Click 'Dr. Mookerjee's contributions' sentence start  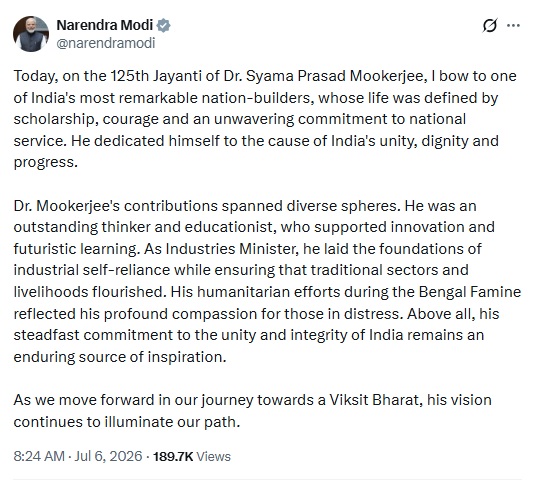[115, 206]
